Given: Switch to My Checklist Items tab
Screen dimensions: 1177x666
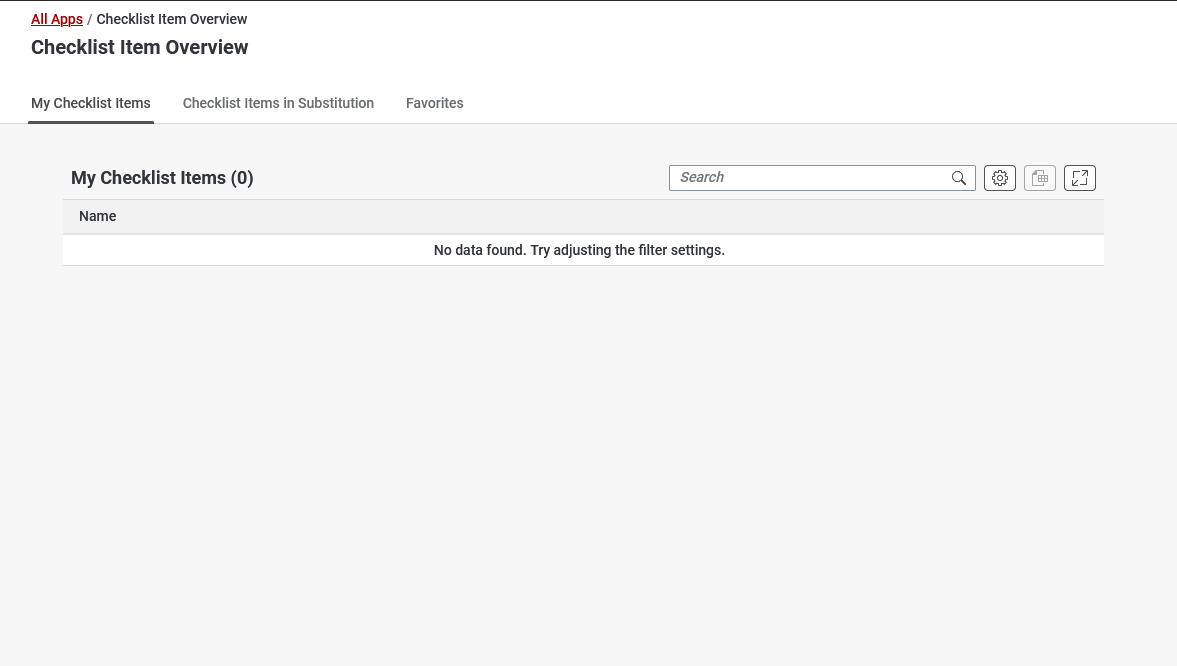Looking at the screenshot, I should 91,103.
